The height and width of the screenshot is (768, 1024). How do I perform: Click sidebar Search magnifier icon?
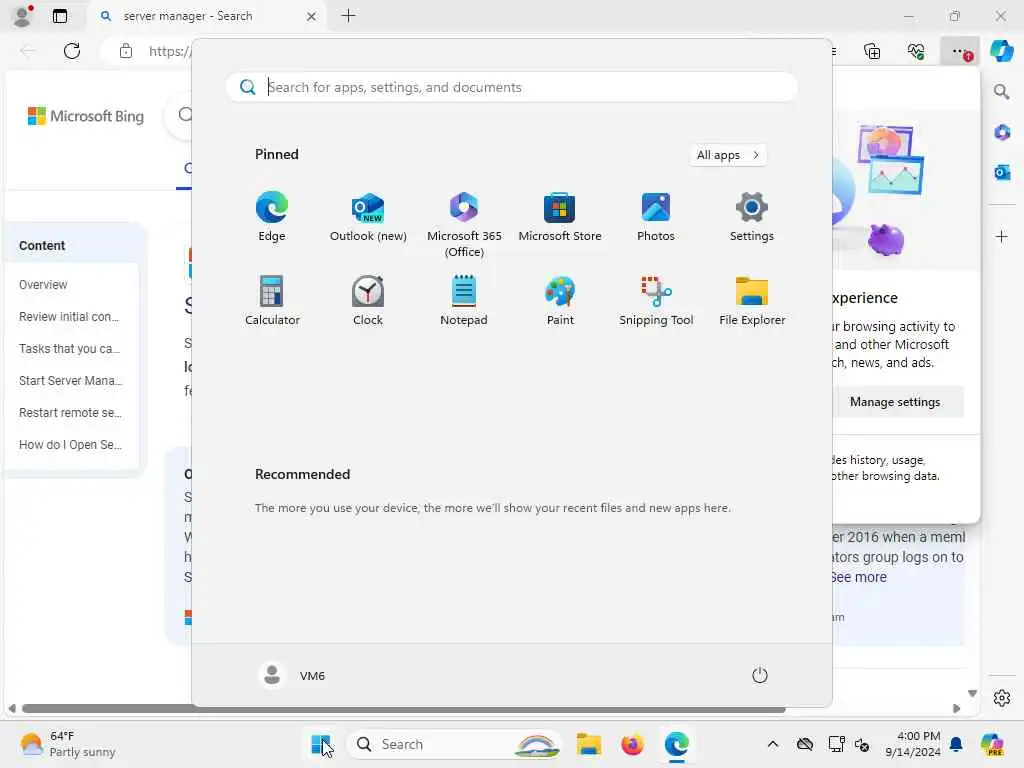(x=1002, y=92)
